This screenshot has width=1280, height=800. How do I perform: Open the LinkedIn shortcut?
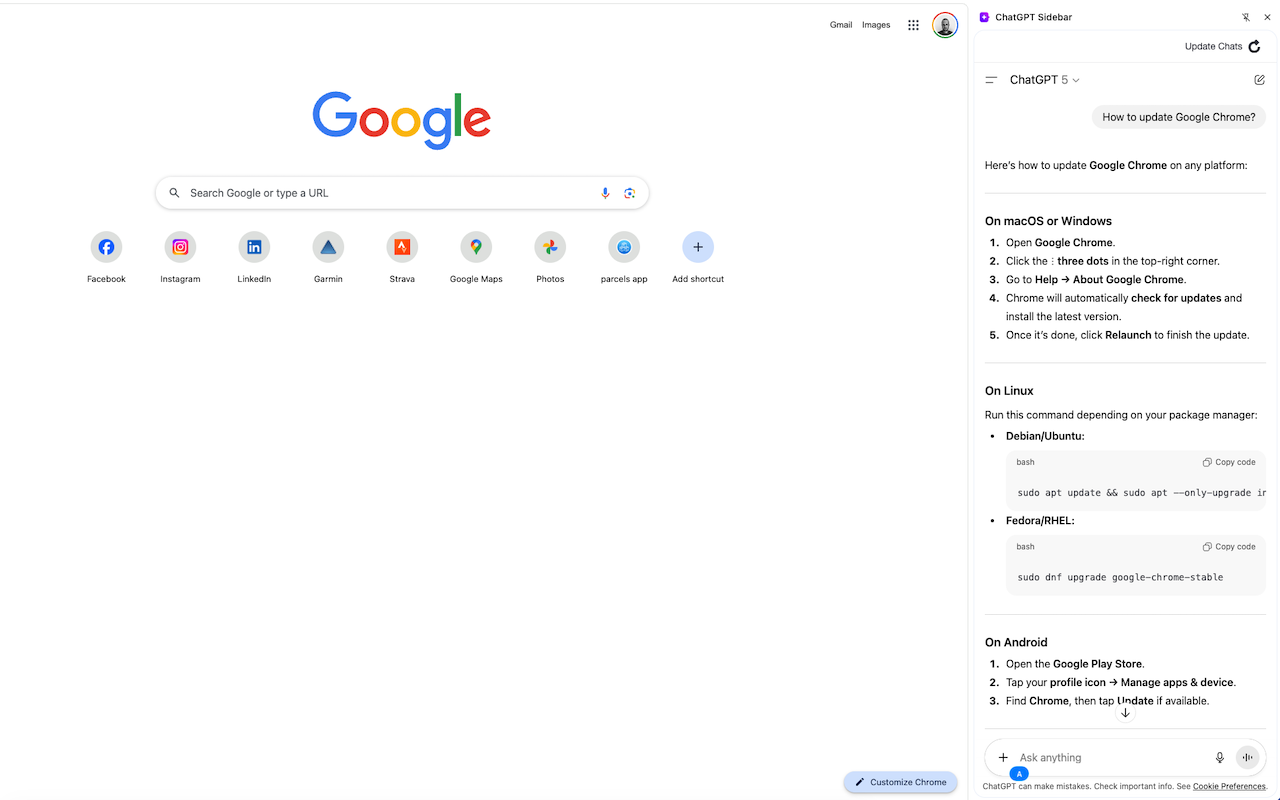point(254,247)
